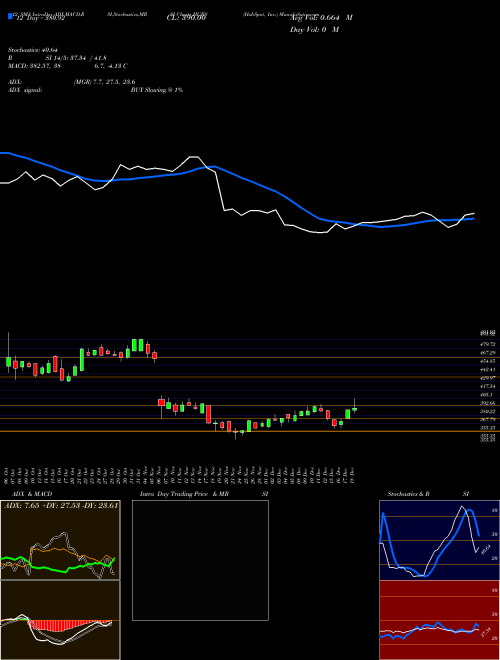500x660 pixels.
Task: Click the 'SI 14/5: 37.34 / 41.8' reading
Action: pos(76,58)
